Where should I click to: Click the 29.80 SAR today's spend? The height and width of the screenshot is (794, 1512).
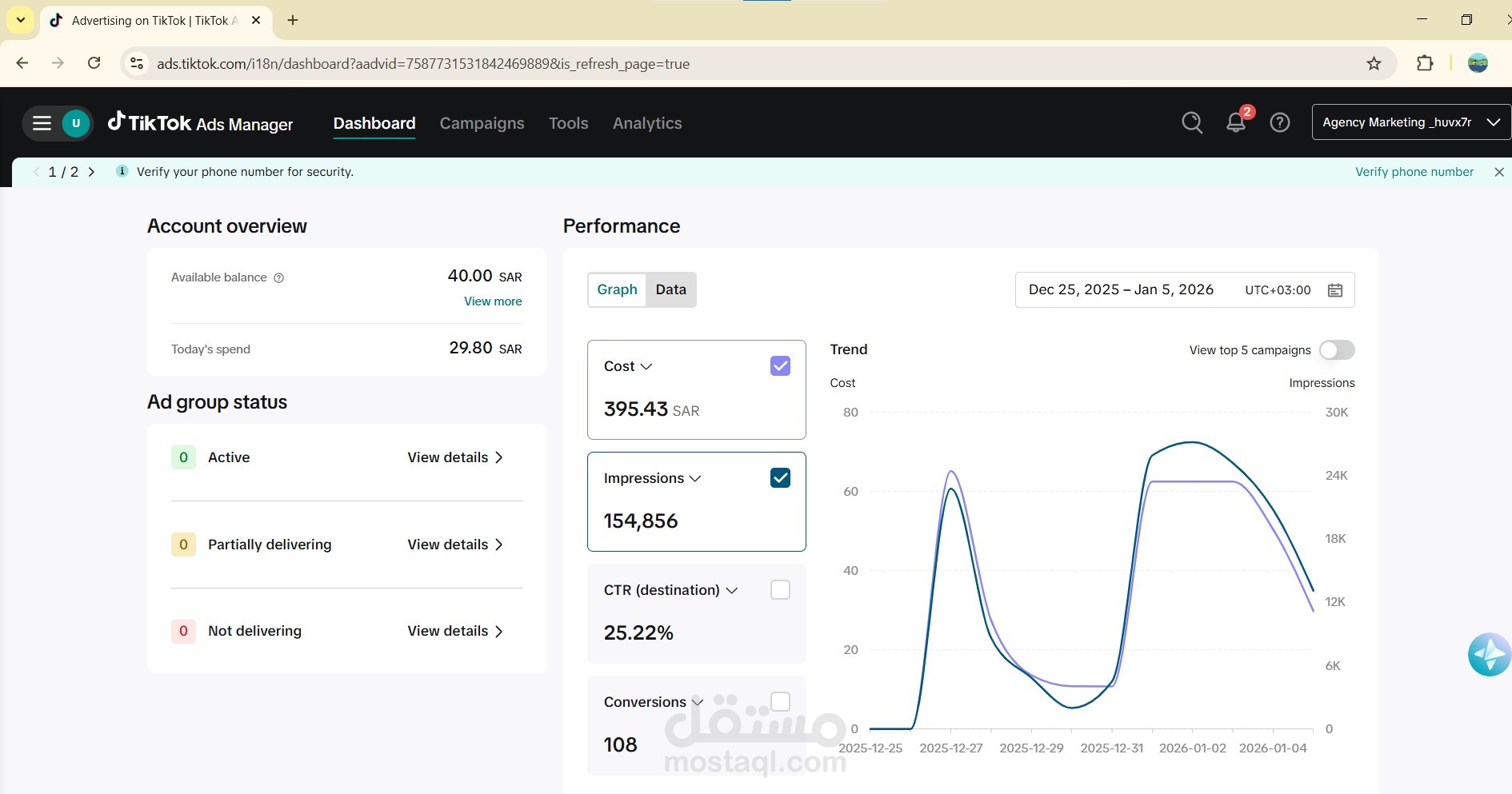[486, 348]
